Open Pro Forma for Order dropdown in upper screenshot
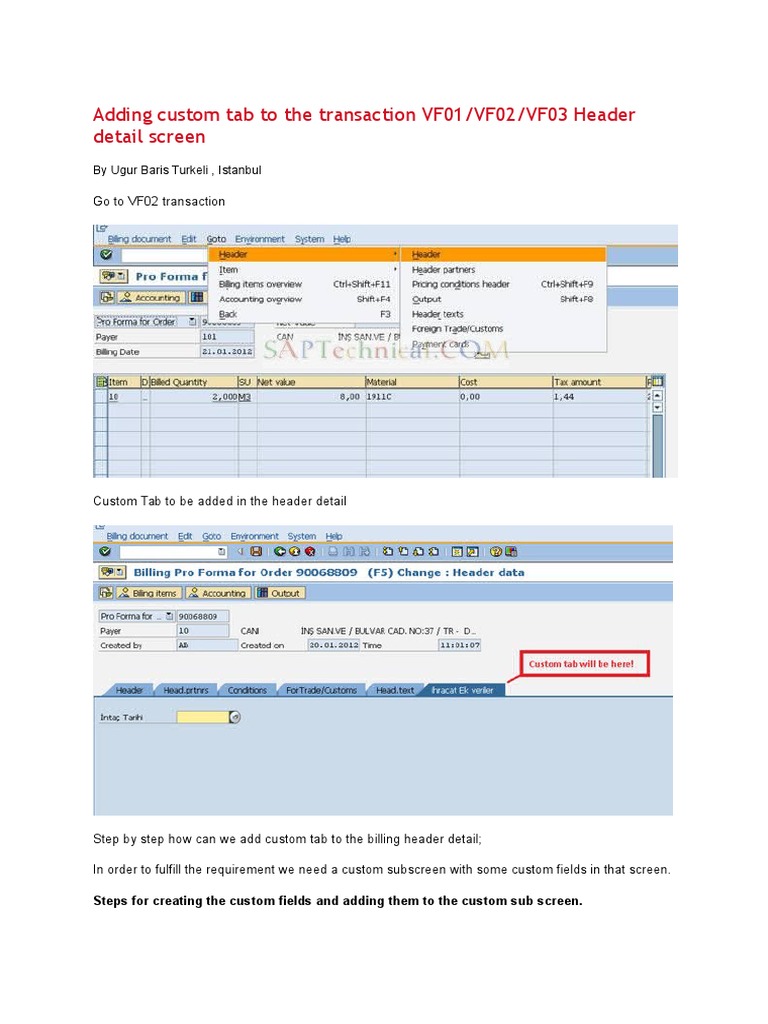768x1024 pixels. click(x=192, y=321)
